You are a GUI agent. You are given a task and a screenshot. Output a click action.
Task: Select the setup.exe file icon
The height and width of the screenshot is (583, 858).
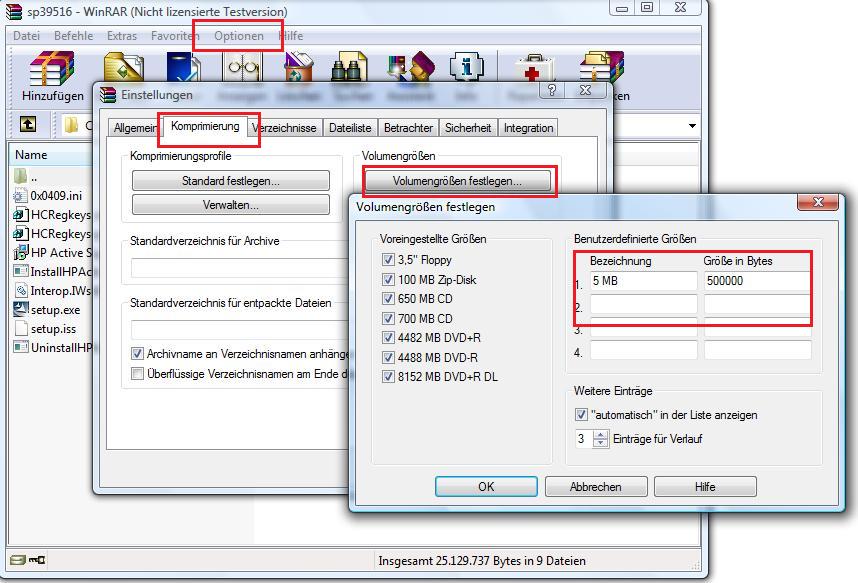pyautogui.click(x=21, y=309)
